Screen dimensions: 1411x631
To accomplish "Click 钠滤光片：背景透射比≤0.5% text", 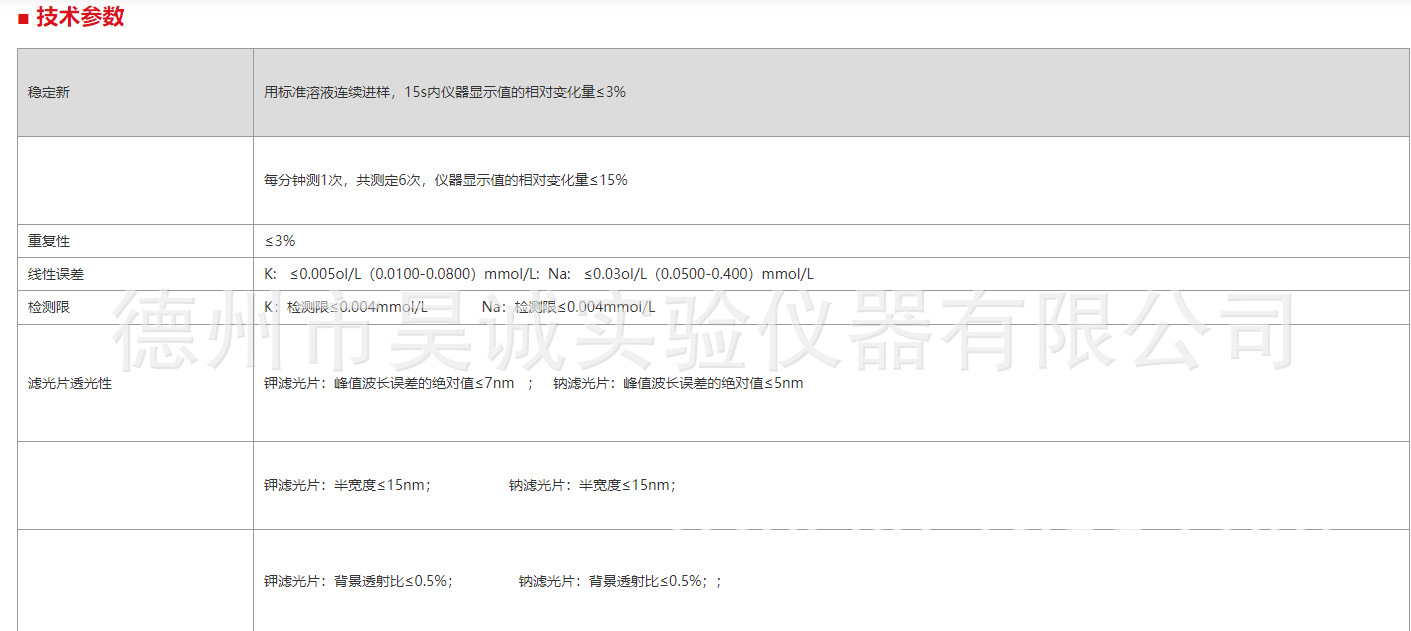I will (613, 581).
